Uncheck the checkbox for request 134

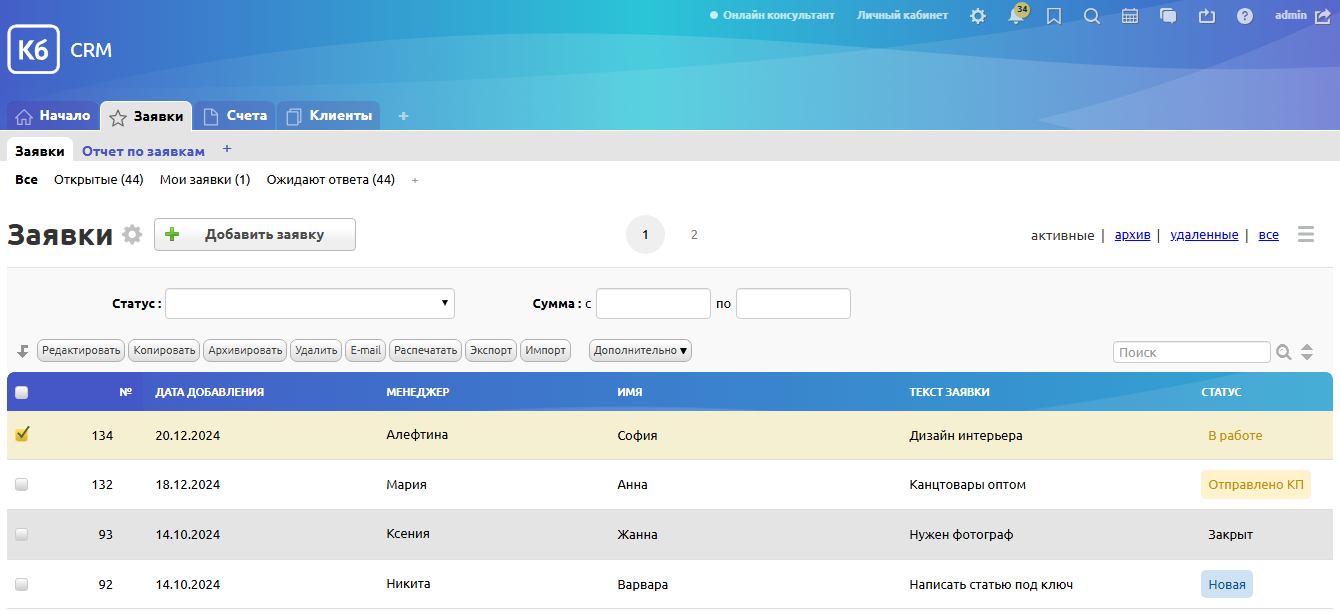click(22, 434)
